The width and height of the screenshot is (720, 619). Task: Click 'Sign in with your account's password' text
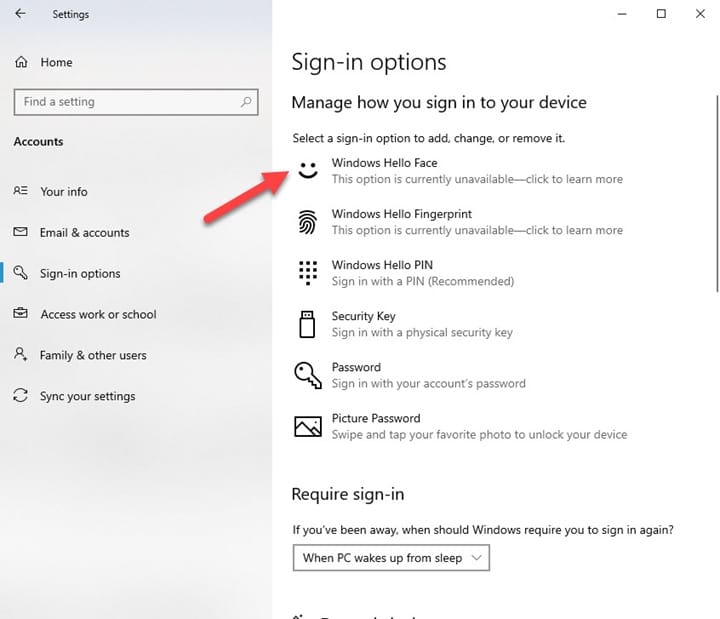point(429,383)
